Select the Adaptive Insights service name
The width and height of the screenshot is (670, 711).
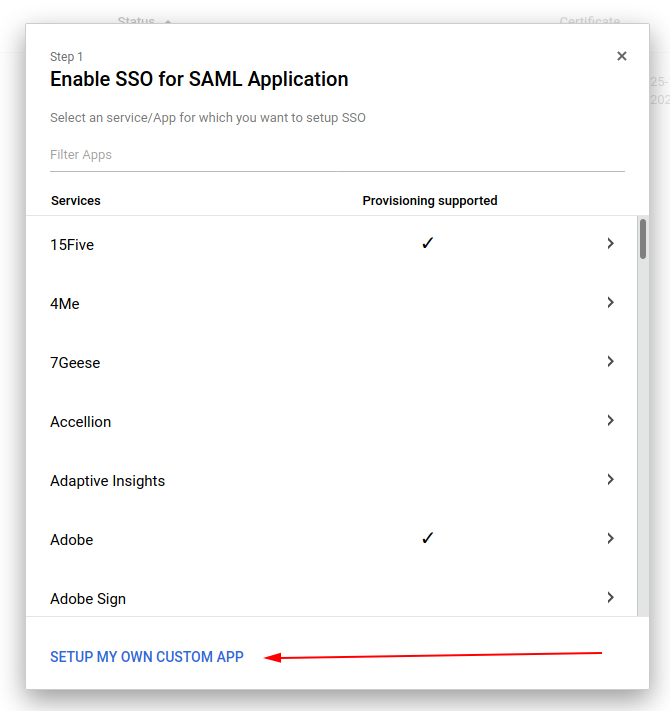click(x=107, y=481)
